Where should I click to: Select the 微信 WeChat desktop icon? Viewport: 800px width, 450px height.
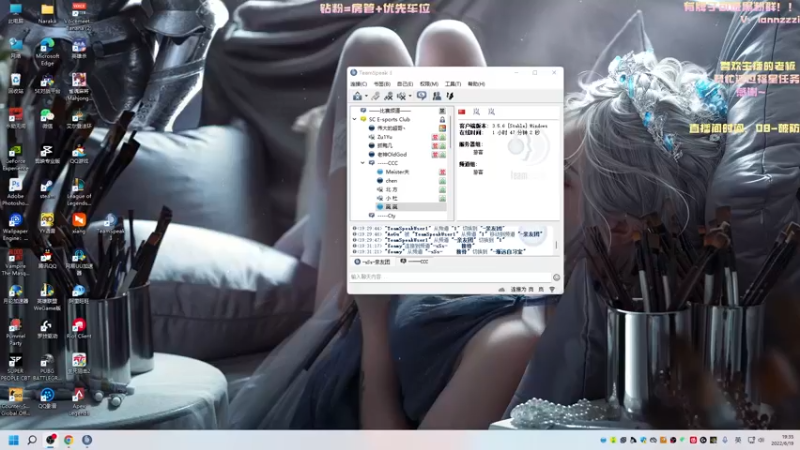click(x=47, y=119)
